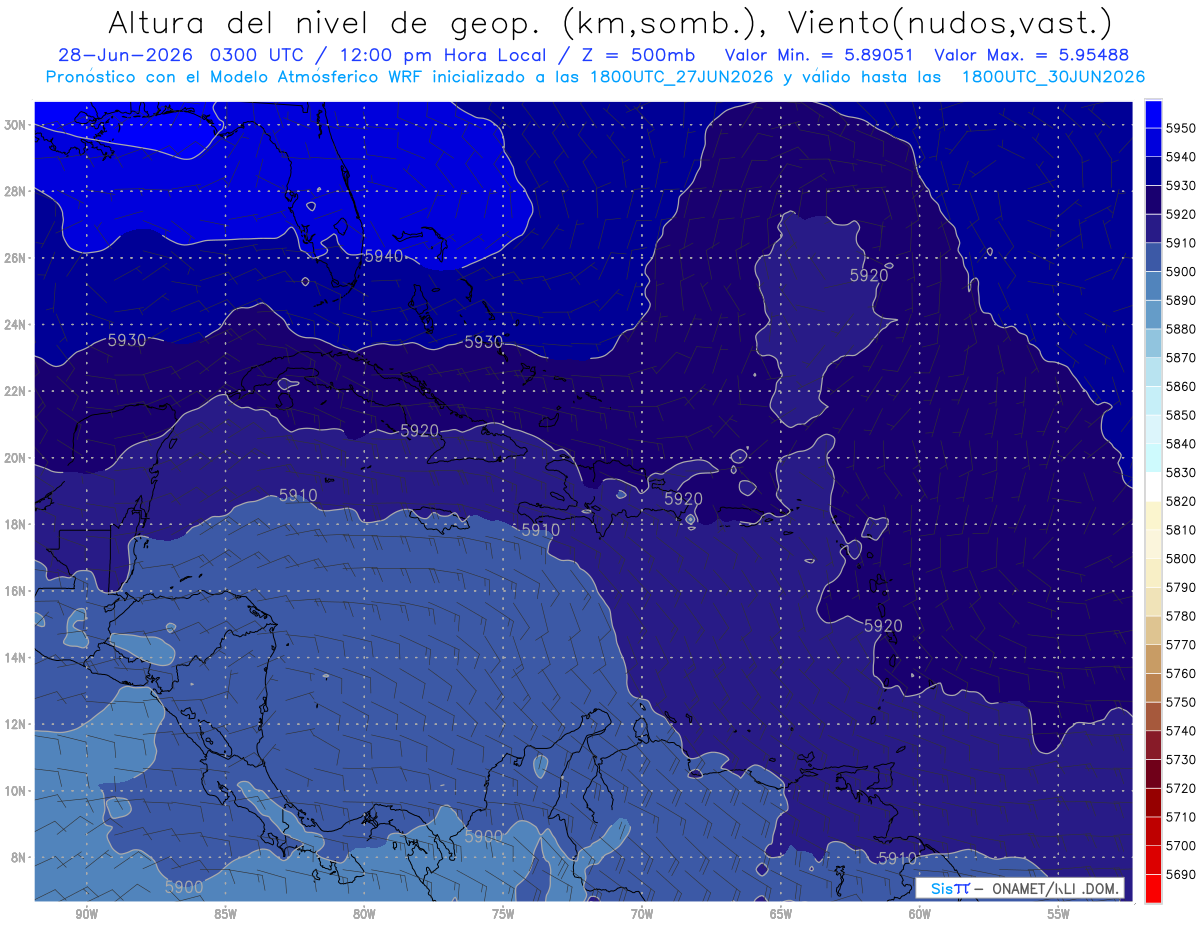Click 'Valor Min. = 5.89051' text
Screen dimensions: 1200x927
tap(819, 55)
